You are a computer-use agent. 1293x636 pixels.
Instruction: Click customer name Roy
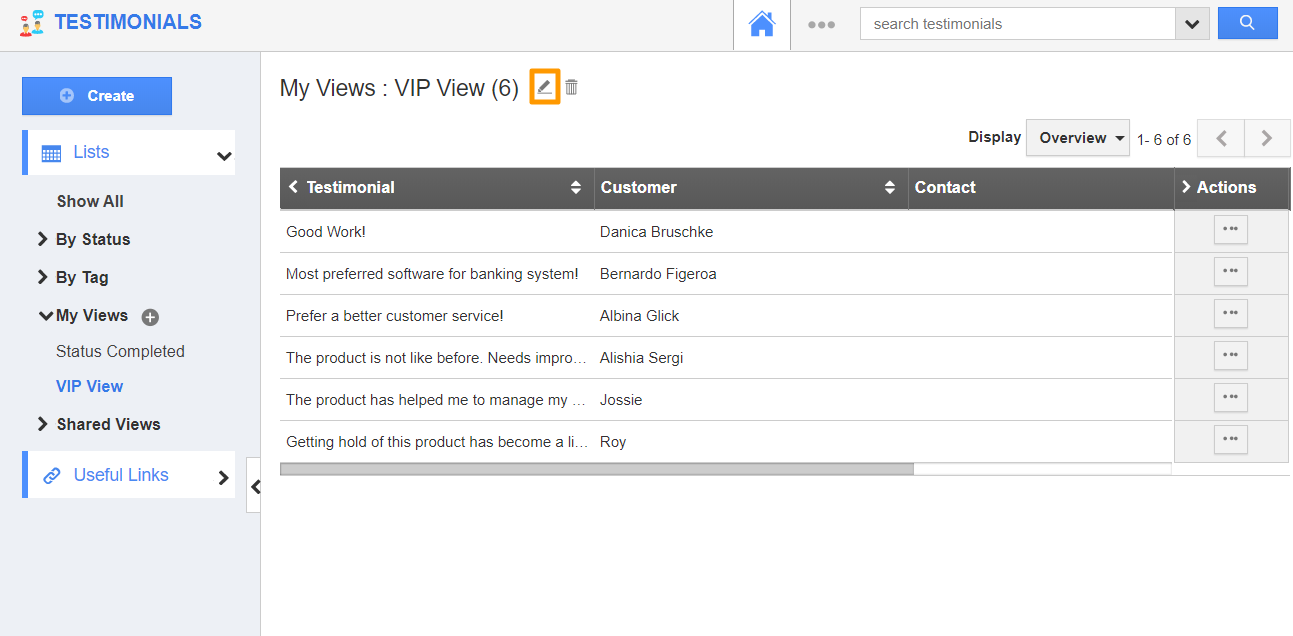tap(613, 442)
